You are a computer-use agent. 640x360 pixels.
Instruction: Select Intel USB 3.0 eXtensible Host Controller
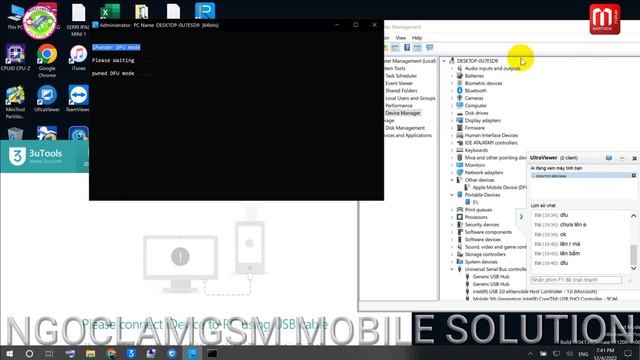coord(535,291)
